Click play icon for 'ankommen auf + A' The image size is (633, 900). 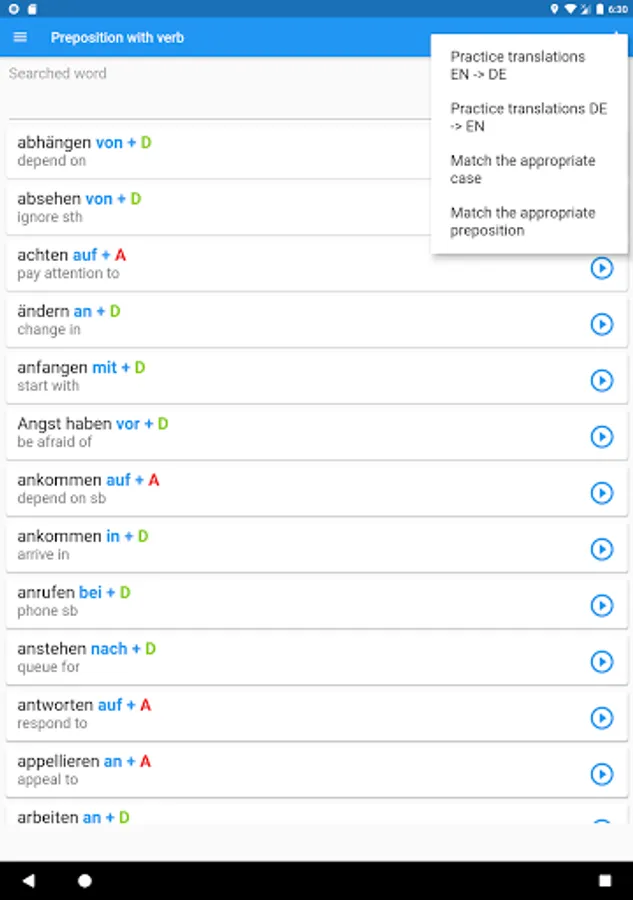point(601,493)
